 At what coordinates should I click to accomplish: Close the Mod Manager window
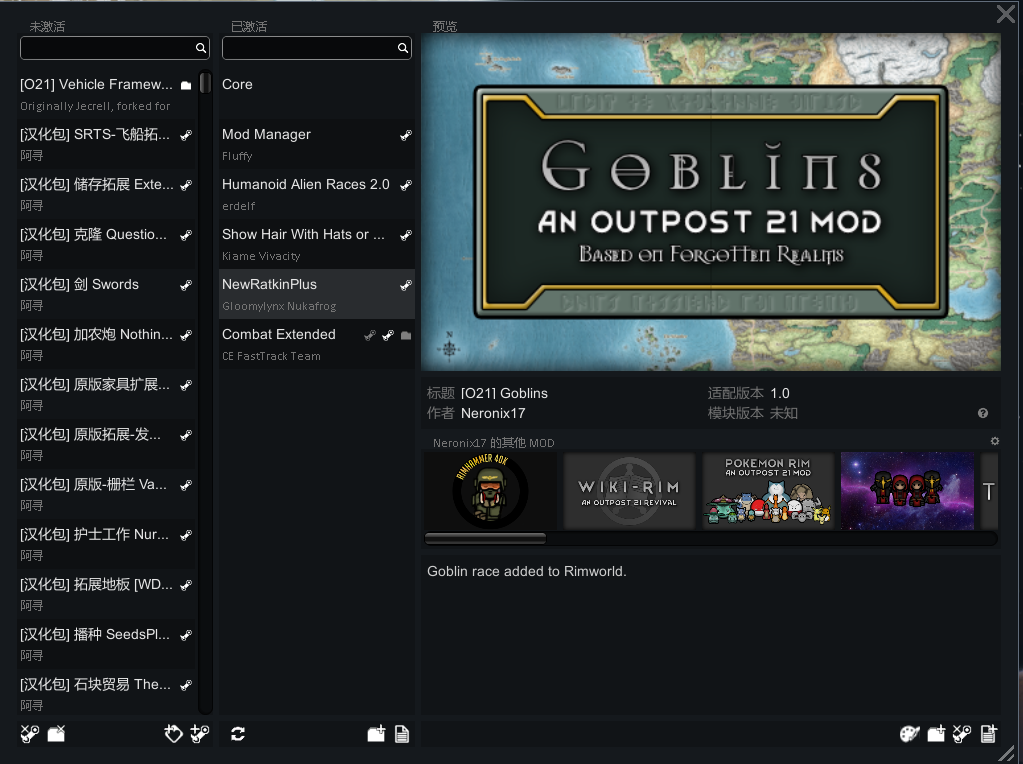tap(1005, 14)
